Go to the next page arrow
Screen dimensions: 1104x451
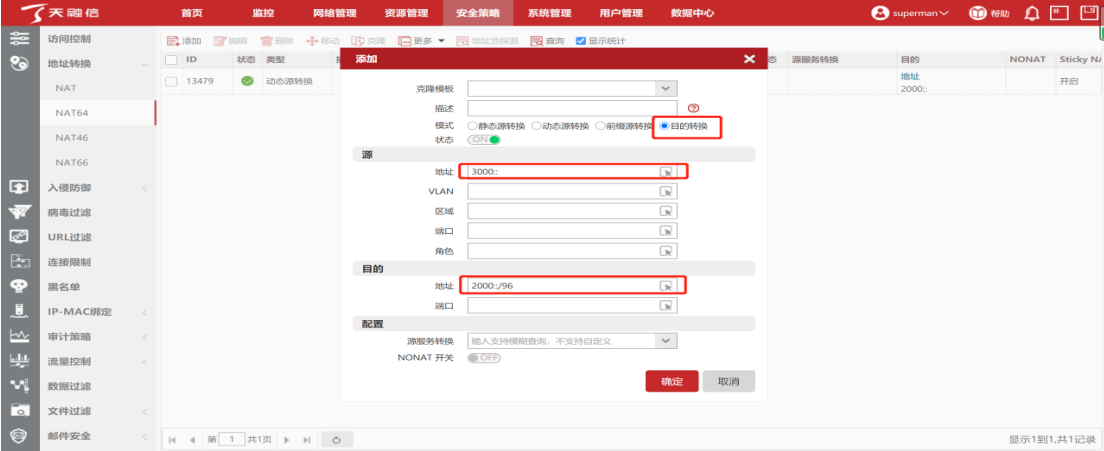tap(286, 440)
